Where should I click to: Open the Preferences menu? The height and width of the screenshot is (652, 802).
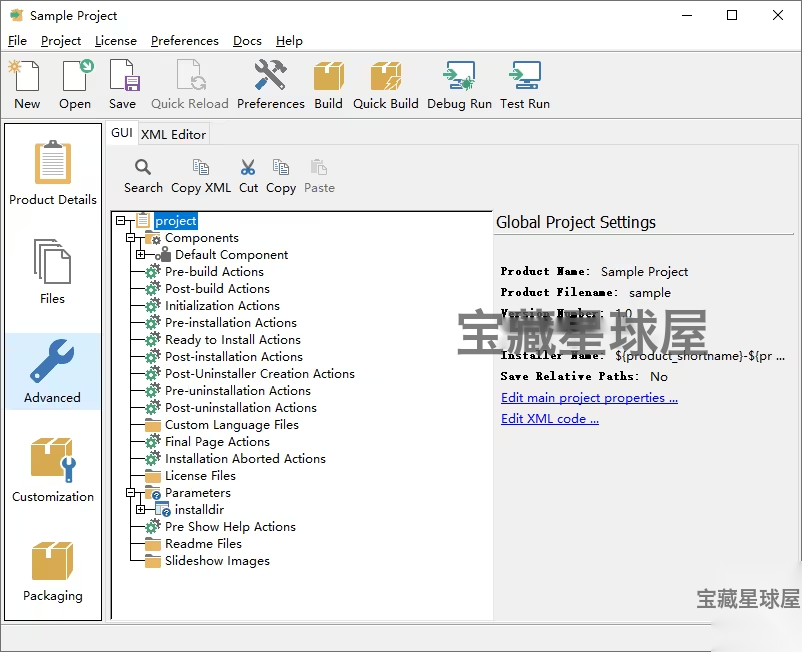tap(185, 40)
